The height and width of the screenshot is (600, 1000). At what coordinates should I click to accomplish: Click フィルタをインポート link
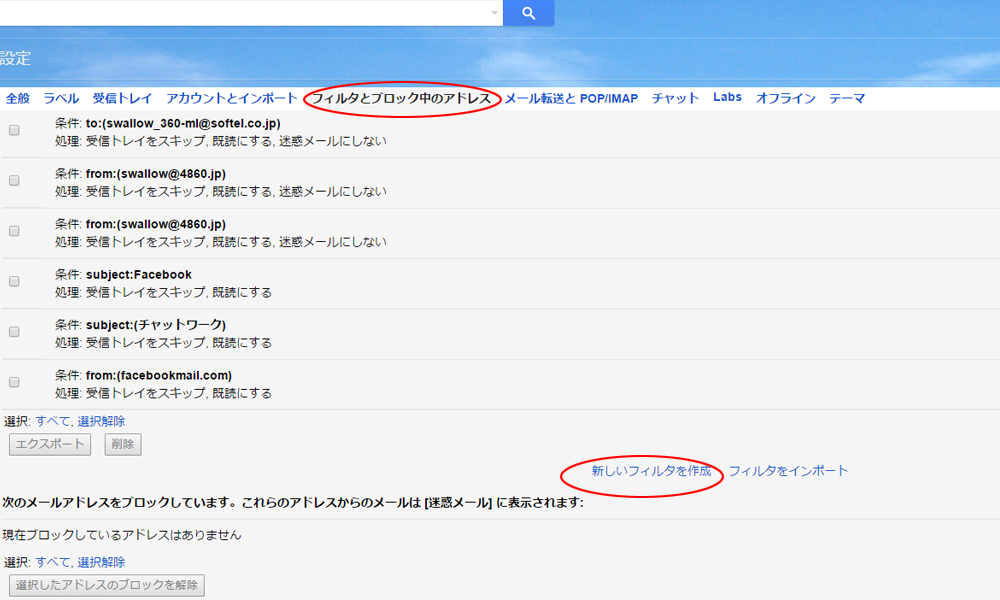[x=788, y=471]
